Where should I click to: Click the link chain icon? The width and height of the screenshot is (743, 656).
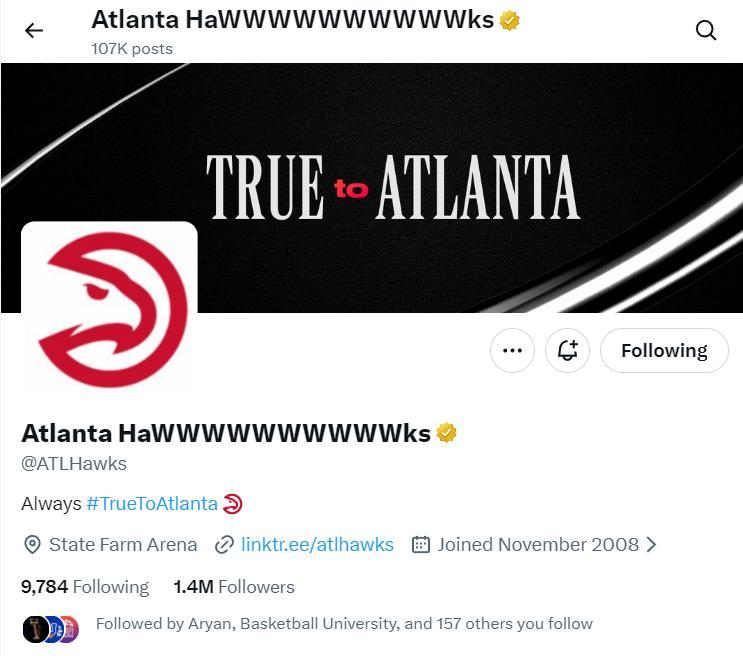(x=224, y=545)
